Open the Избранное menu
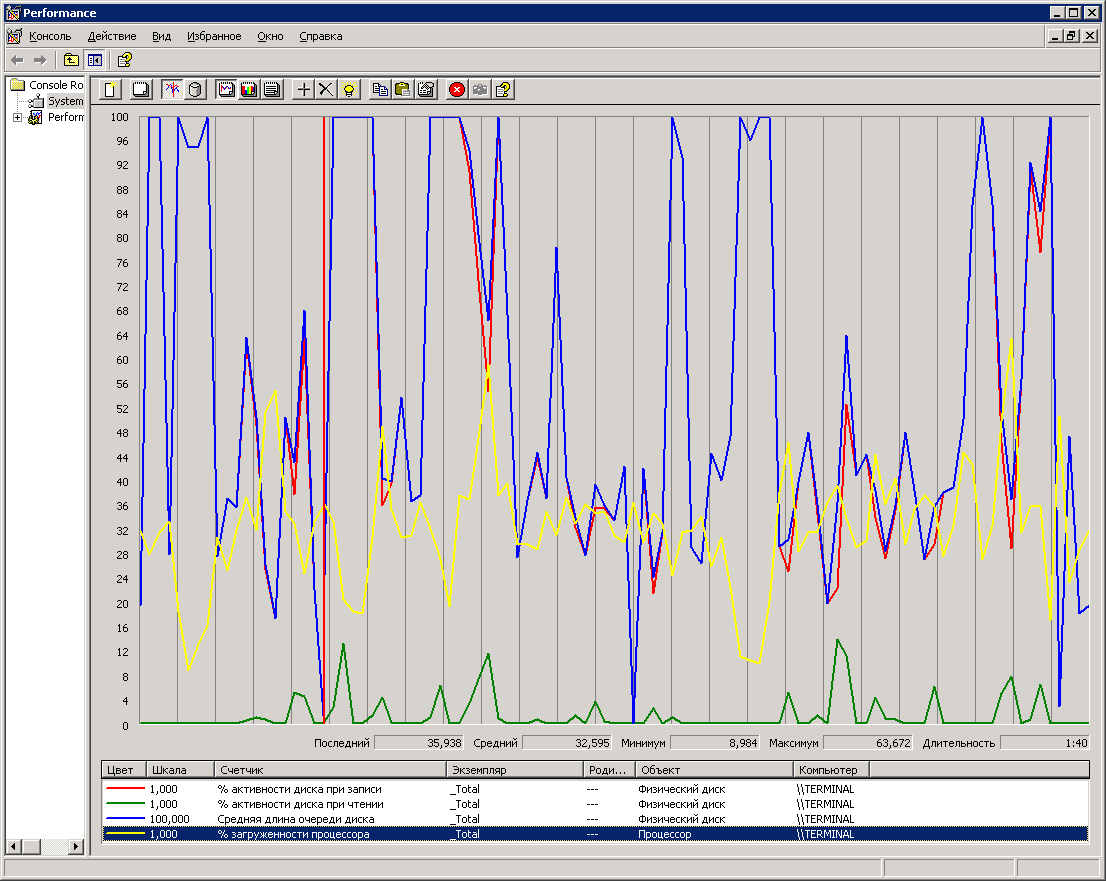Viewport: 1106px width, 881px height. tap(213, 36)
